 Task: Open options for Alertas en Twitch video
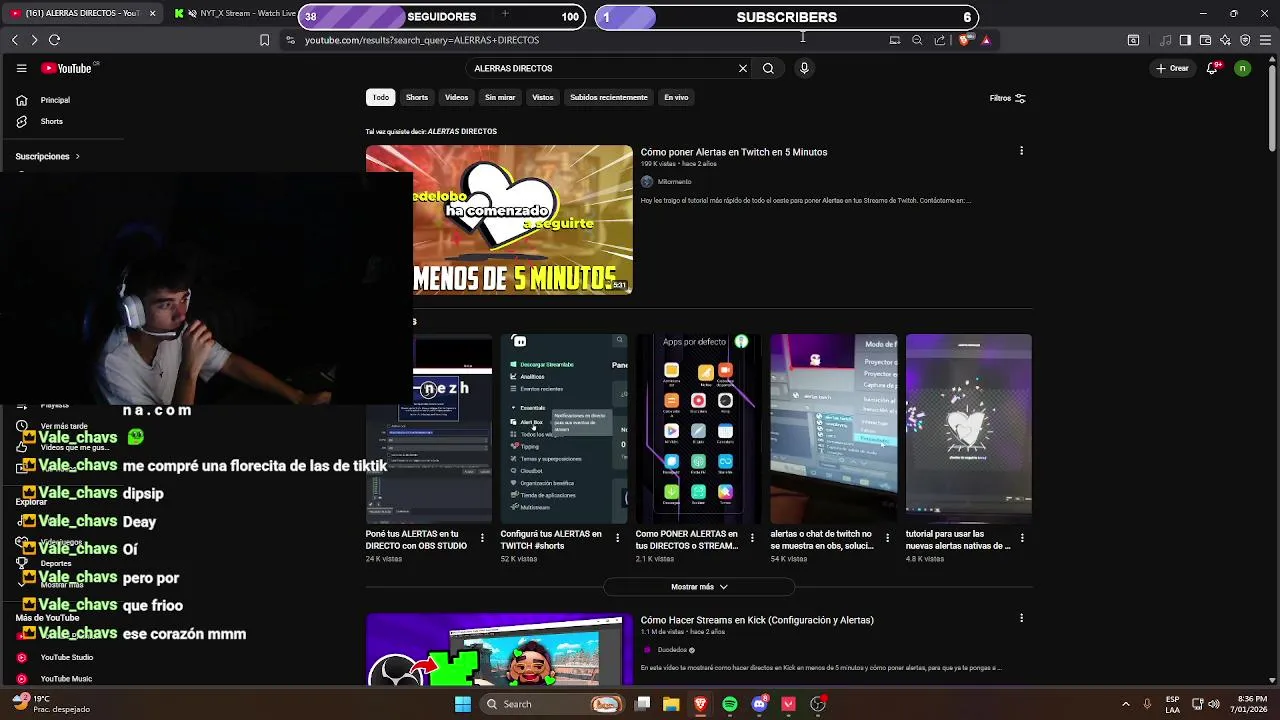click(x=1021, y=151)
